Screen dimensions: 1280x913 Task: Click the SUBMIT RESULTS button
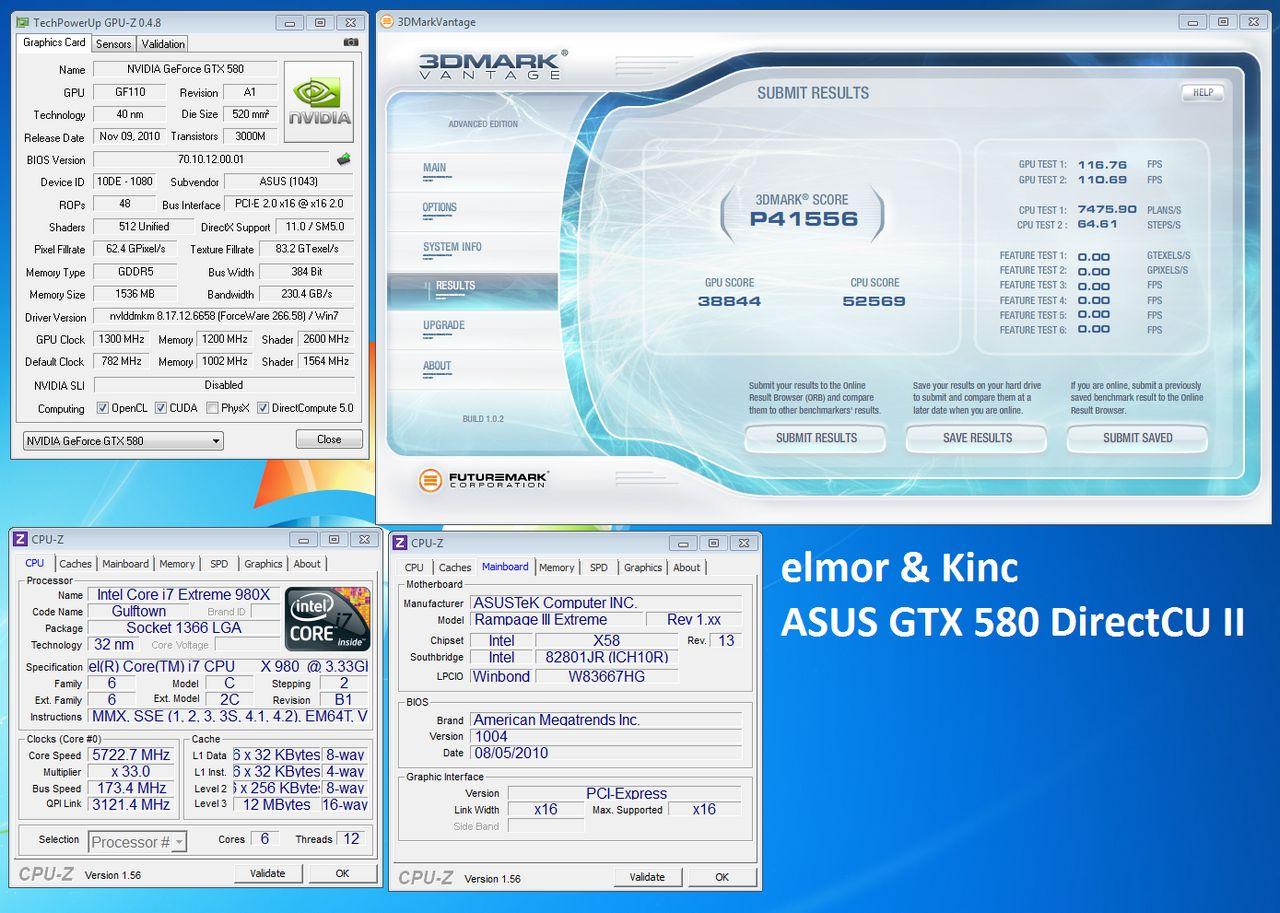click(816, 438)
